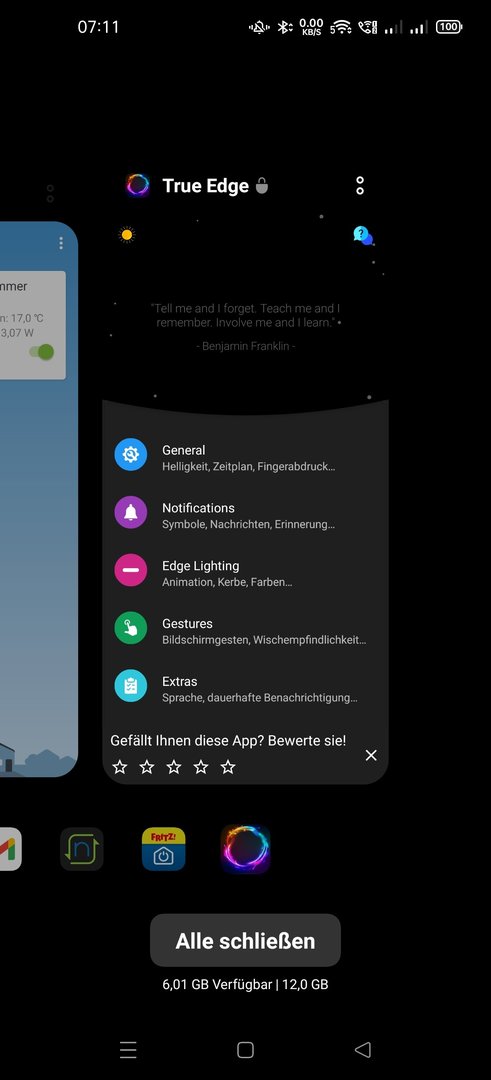Open the left app card's three-dot menu
This screenshot has width=491, height=1080.
point(50,194)
